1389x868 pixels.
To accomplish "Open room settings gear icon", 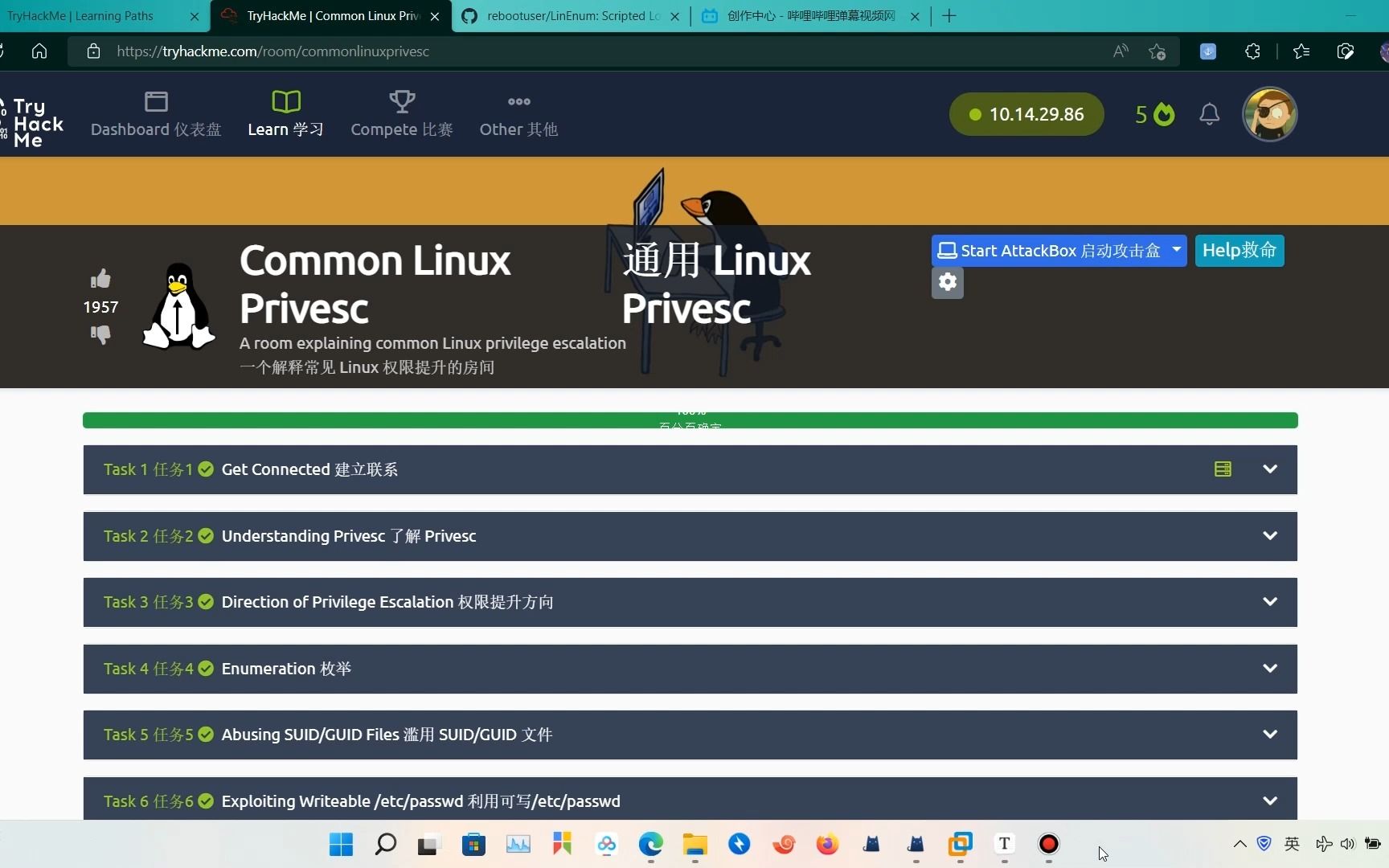I will click(x=948, y=282).
